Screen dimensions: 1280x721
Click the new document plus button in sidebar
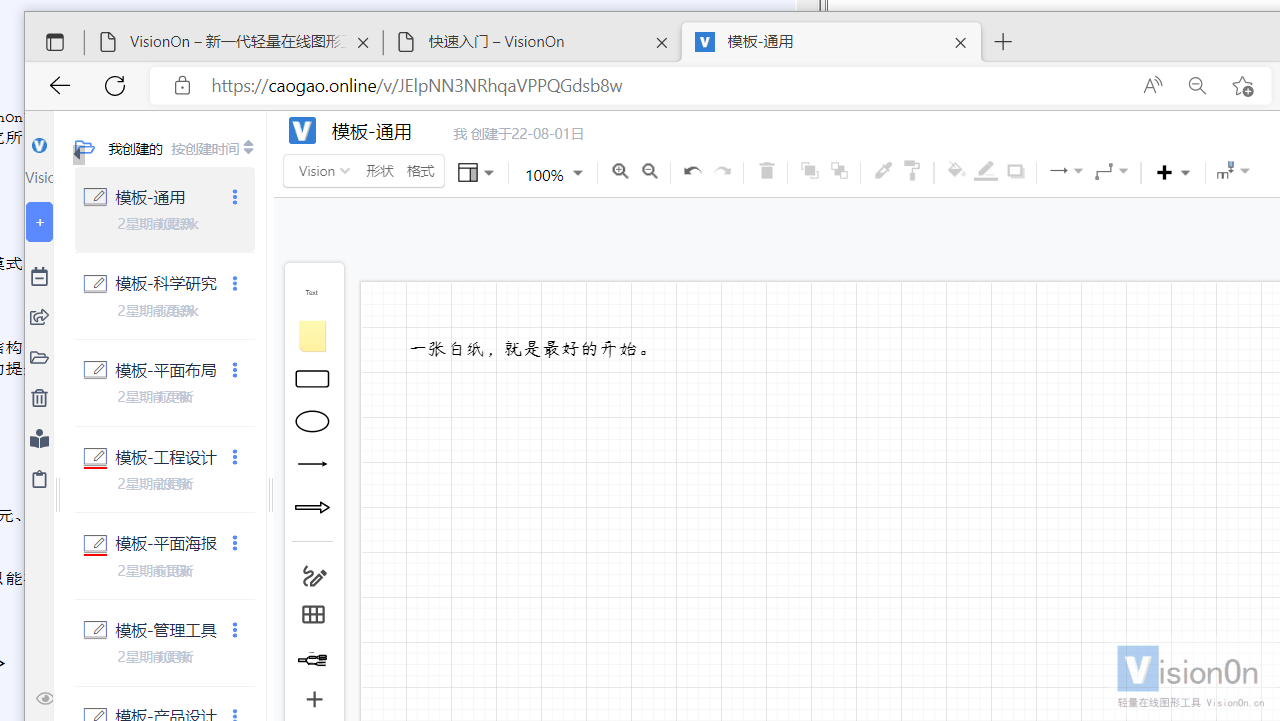(39, 222)
